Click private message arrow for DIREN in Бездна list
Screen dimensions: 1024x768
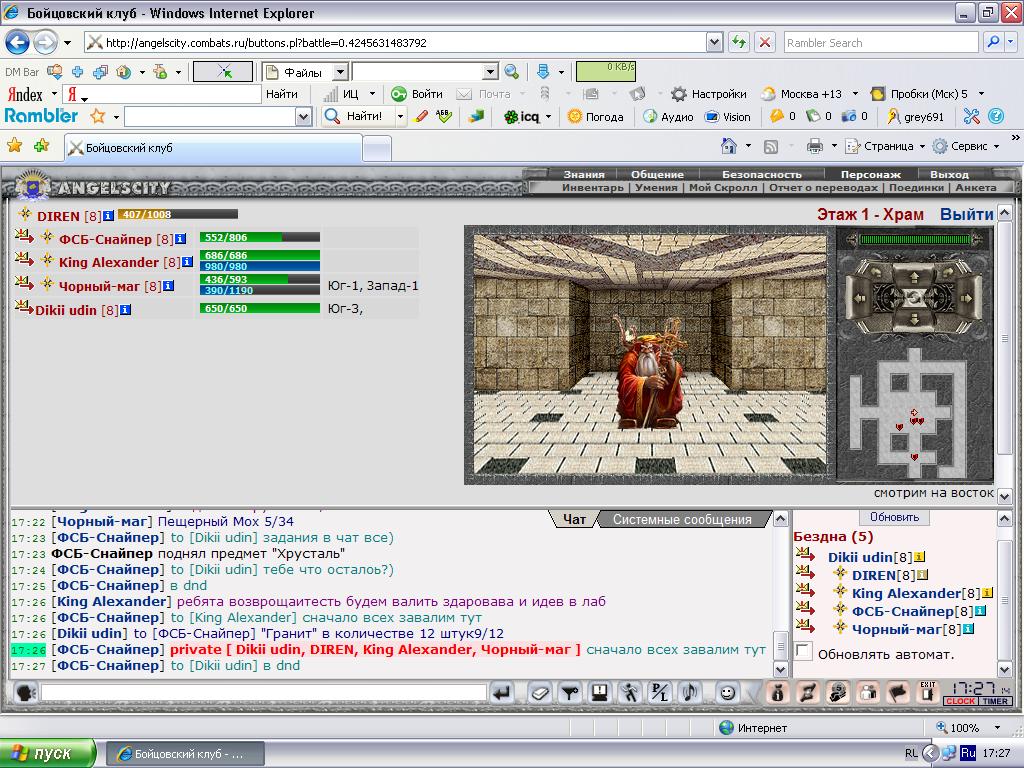(x=805, y=573)
